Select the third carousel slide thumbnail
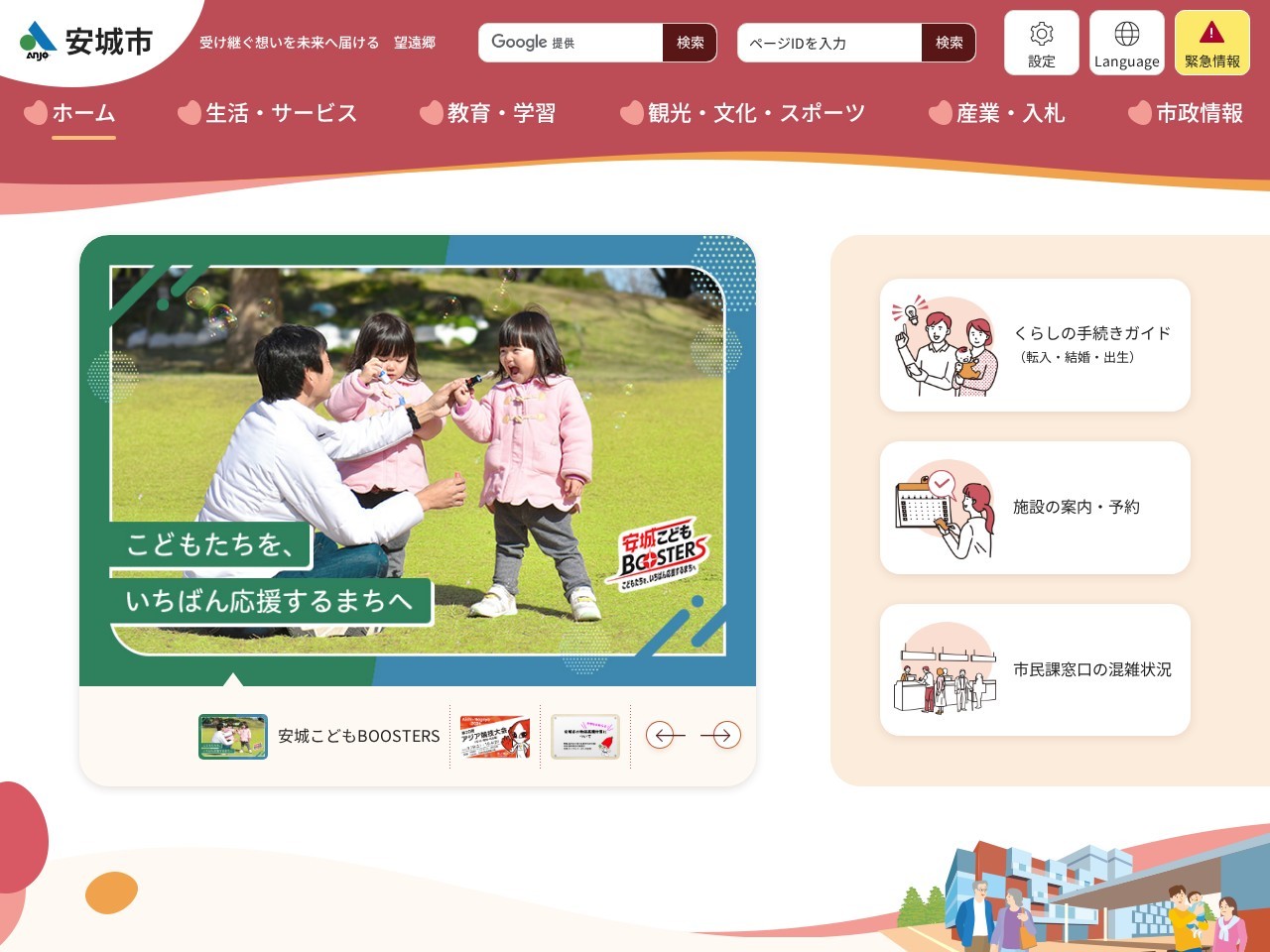Viewport: 1270px width, 952px height. [585, 736]
